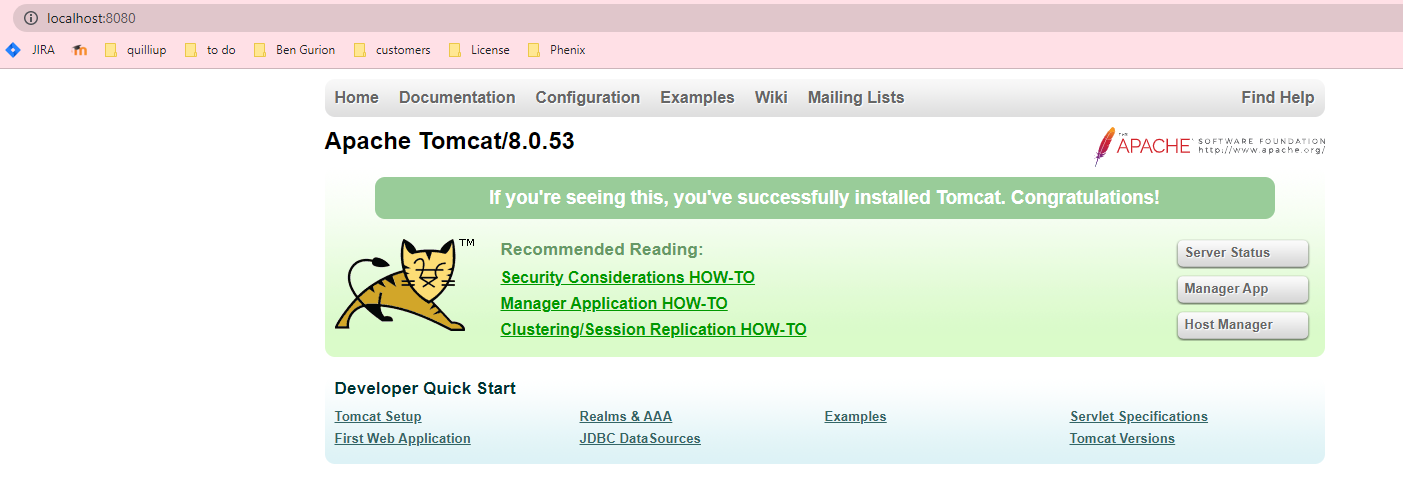Screen dimensions: 1403x484
Task: Select Mailing Lists in the navigation bar
Action: coord(856,97)
